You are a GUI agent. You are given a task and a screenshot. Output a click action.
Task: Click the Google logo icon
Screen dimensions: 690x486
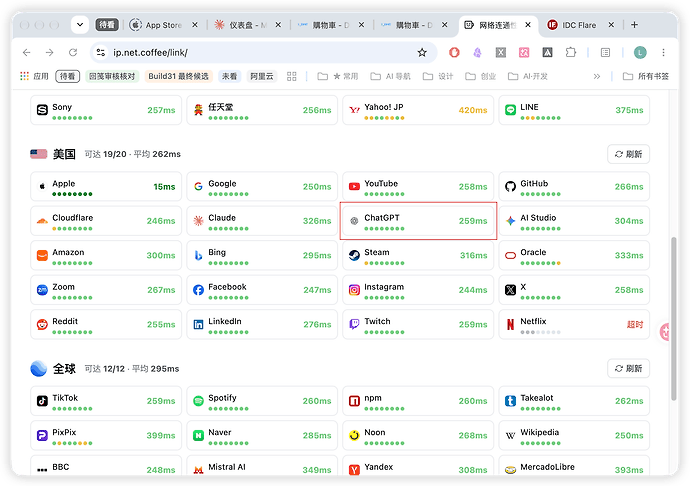[198, 187]
